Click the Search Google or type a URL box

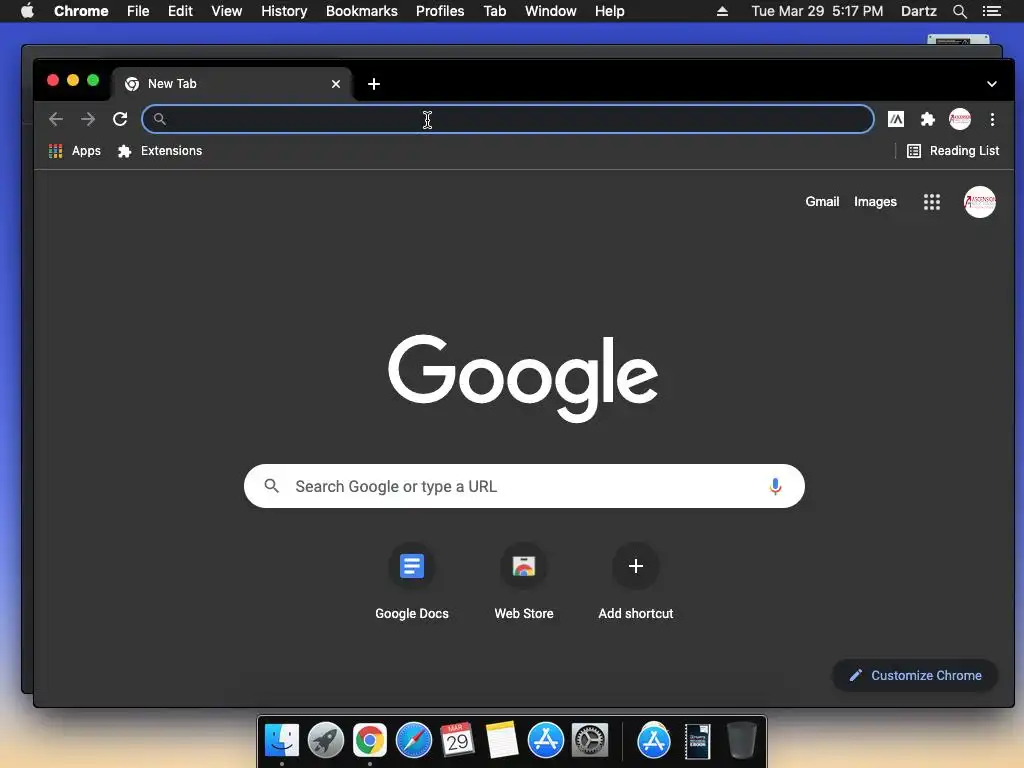point(524,487)
